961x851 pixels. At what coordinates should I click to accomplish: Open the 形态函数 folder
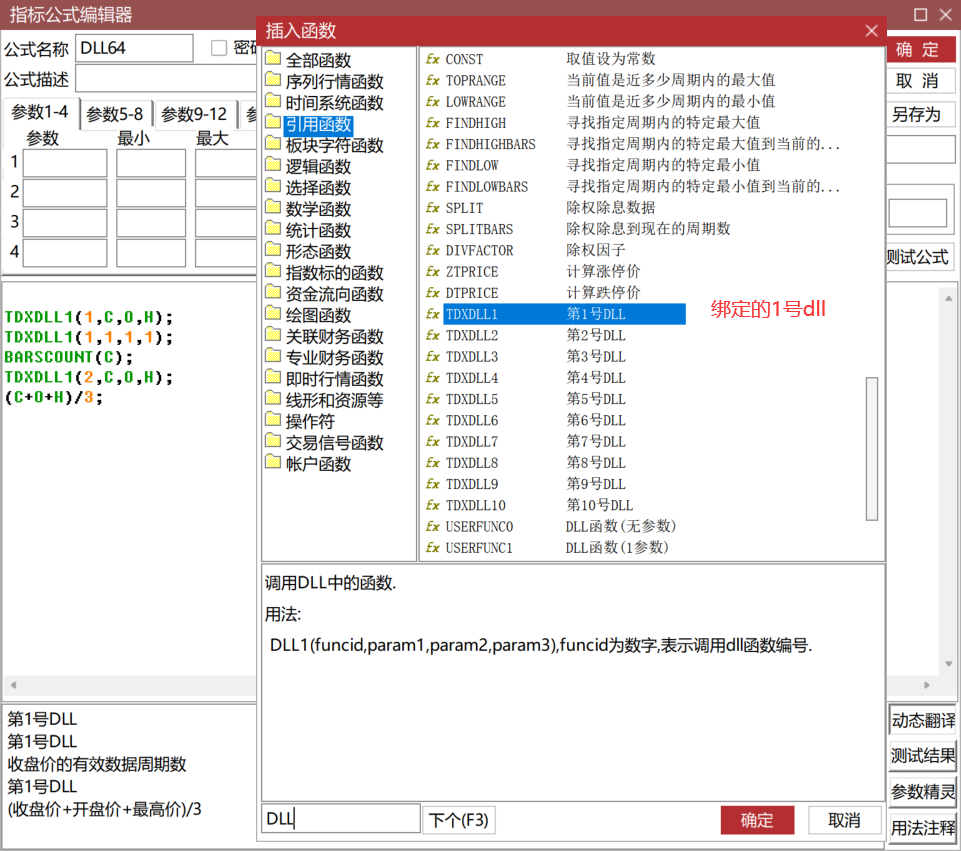tap(309, 251)
